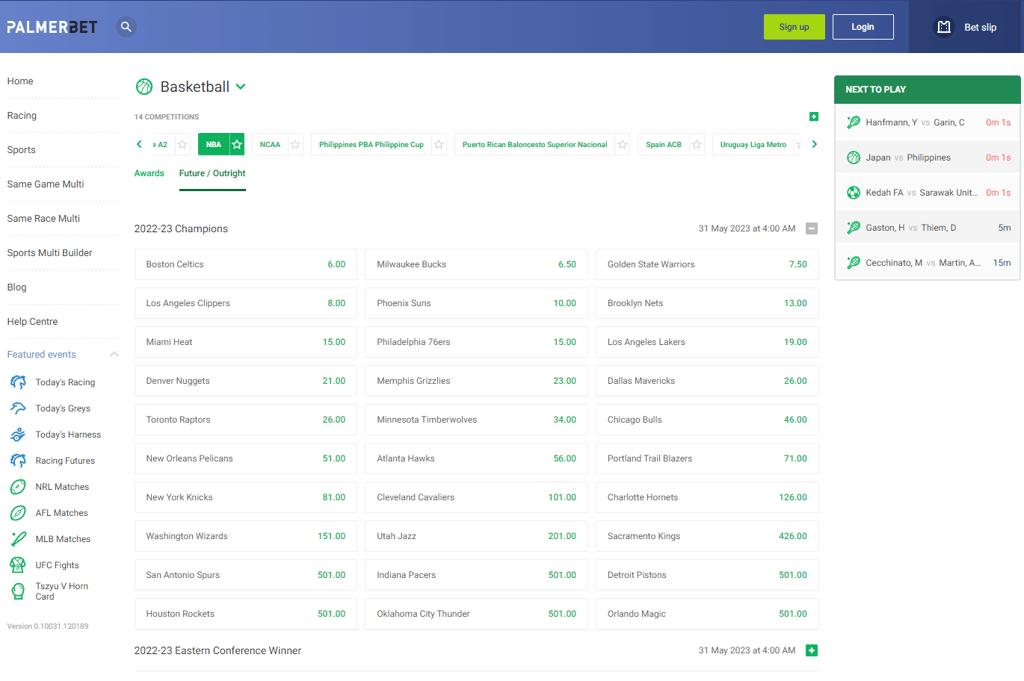The height and width of the screenshot is (681, 1024).
Task: Pick Denver Nuggets at 21.00
Action: (246, 381)
